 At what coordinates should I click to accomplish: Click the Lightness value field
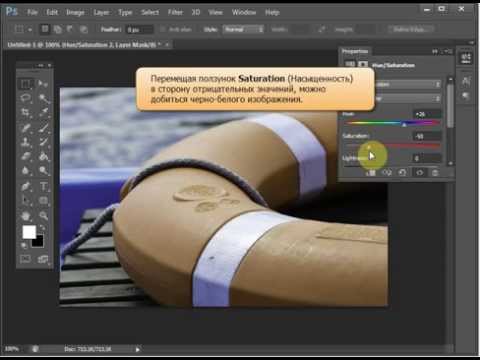point(427,158)
